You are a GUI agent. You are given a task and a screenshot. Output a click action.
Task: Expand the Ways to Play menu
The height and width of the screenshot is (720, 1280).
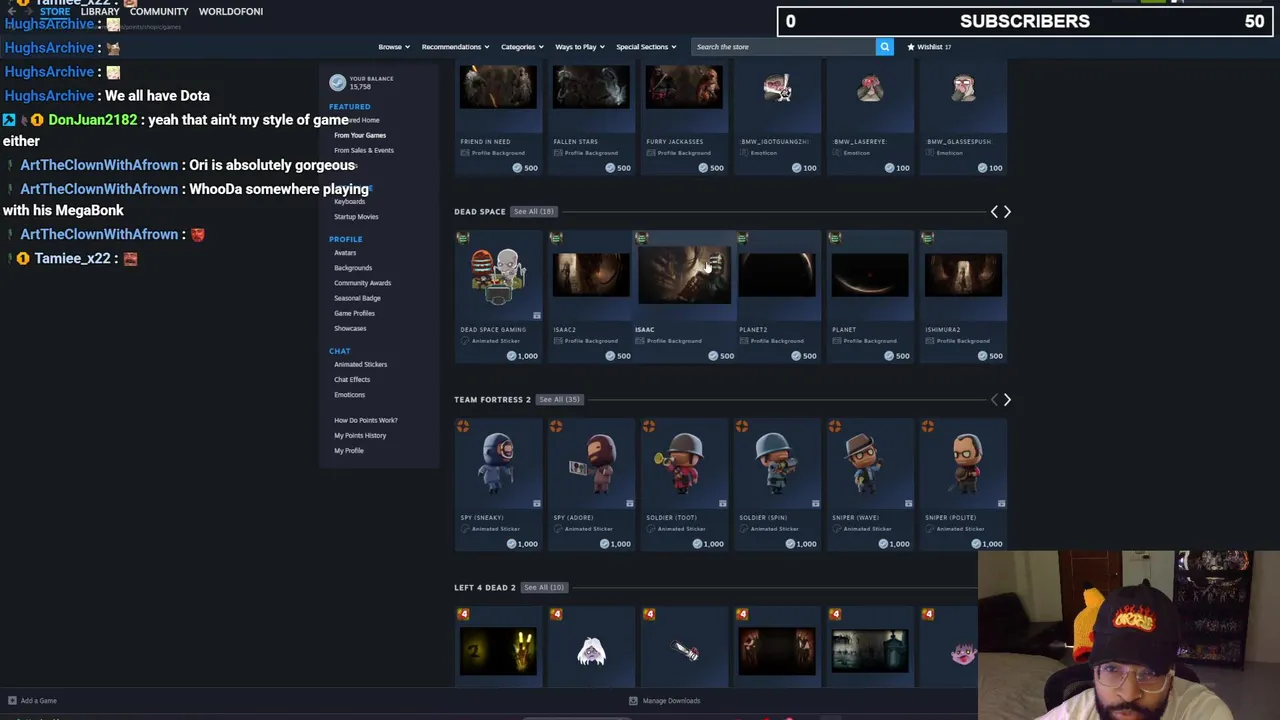point(579,47)
